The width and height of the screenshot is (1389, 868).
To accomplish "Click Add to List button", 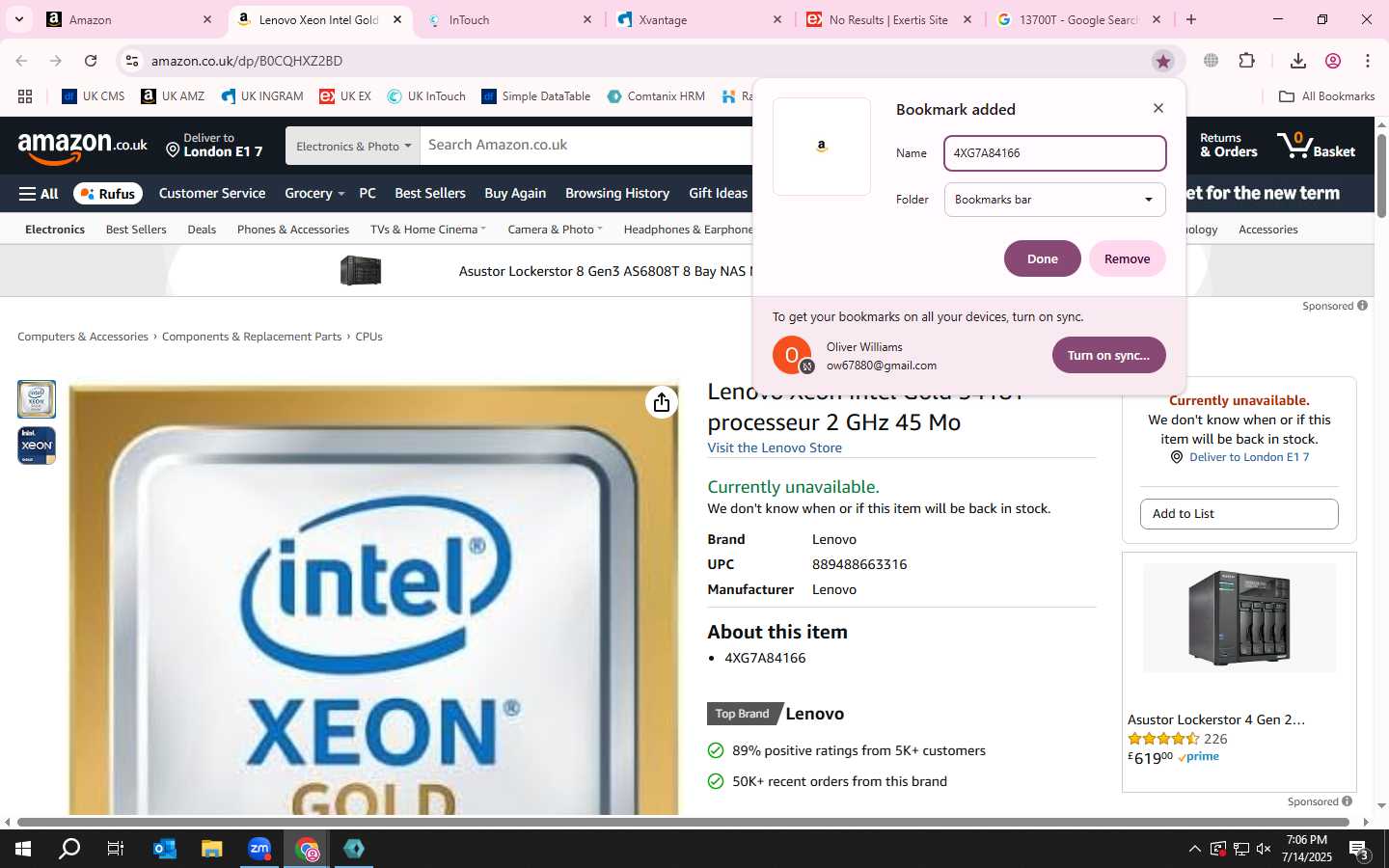I will (x=1239, y=514).
